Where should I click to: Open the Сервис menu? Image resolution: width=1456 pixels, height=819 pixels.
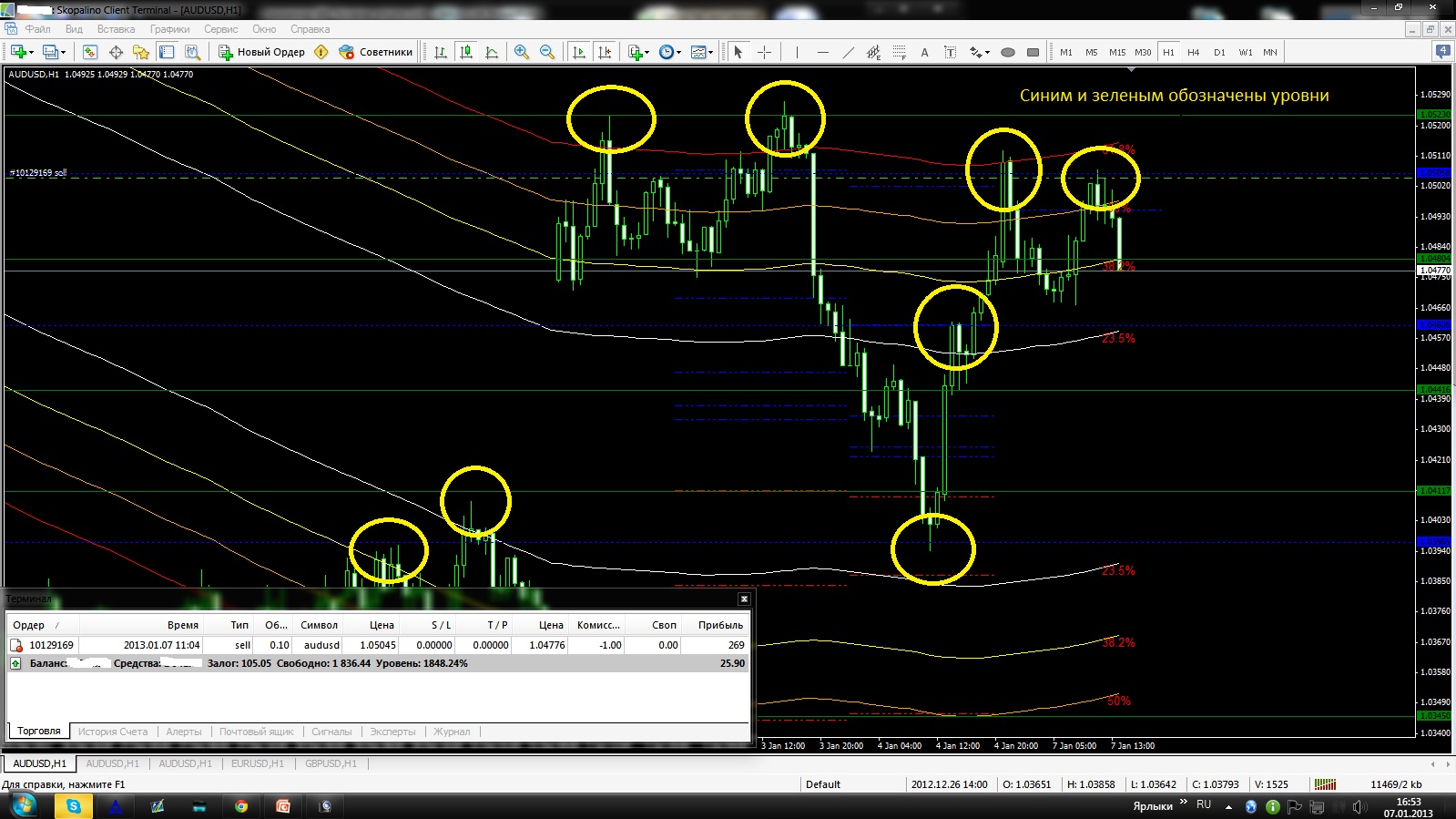221,29
